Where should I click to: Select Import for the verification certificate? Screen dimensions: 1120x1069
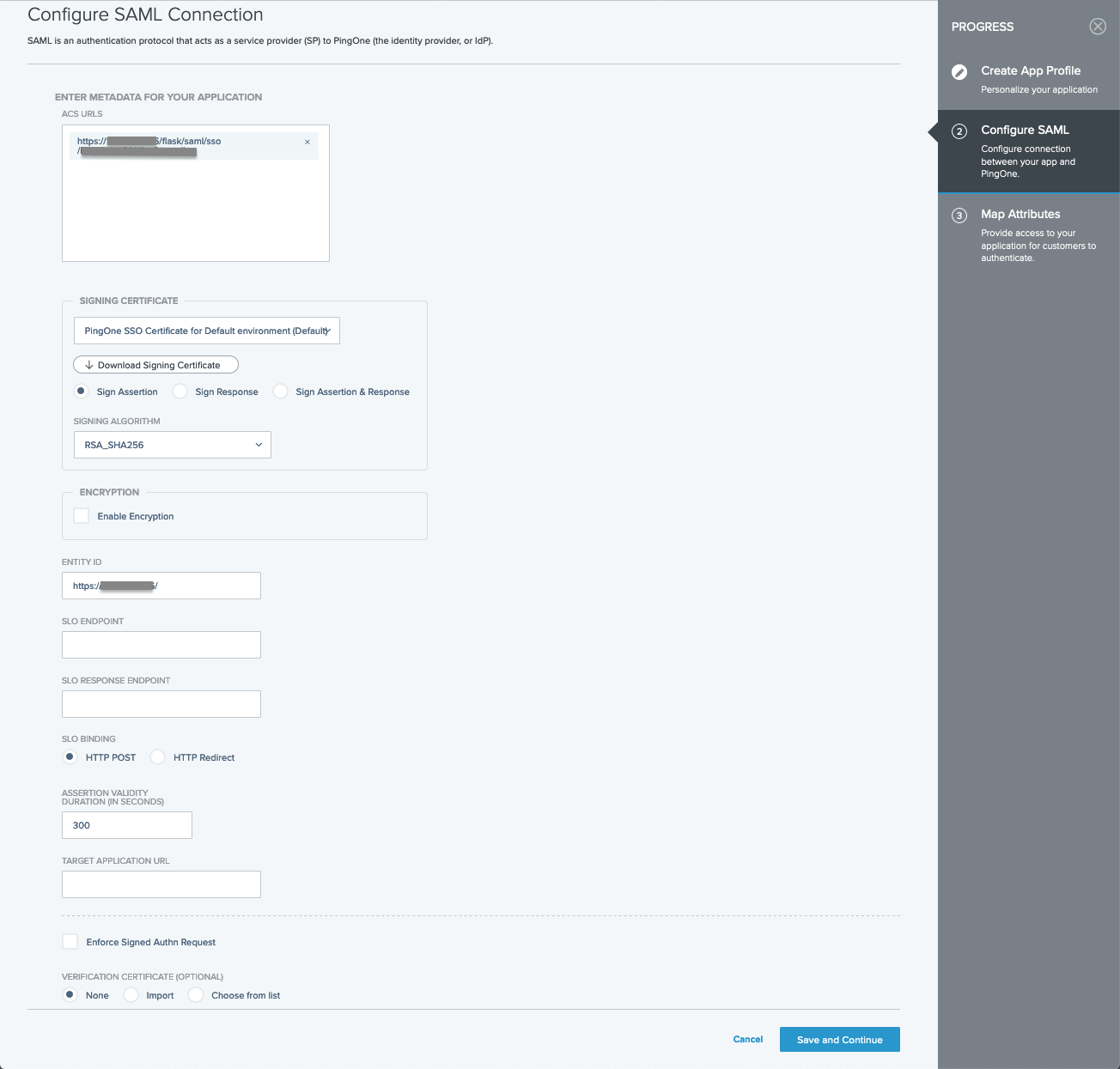click(x=131, y=994)
